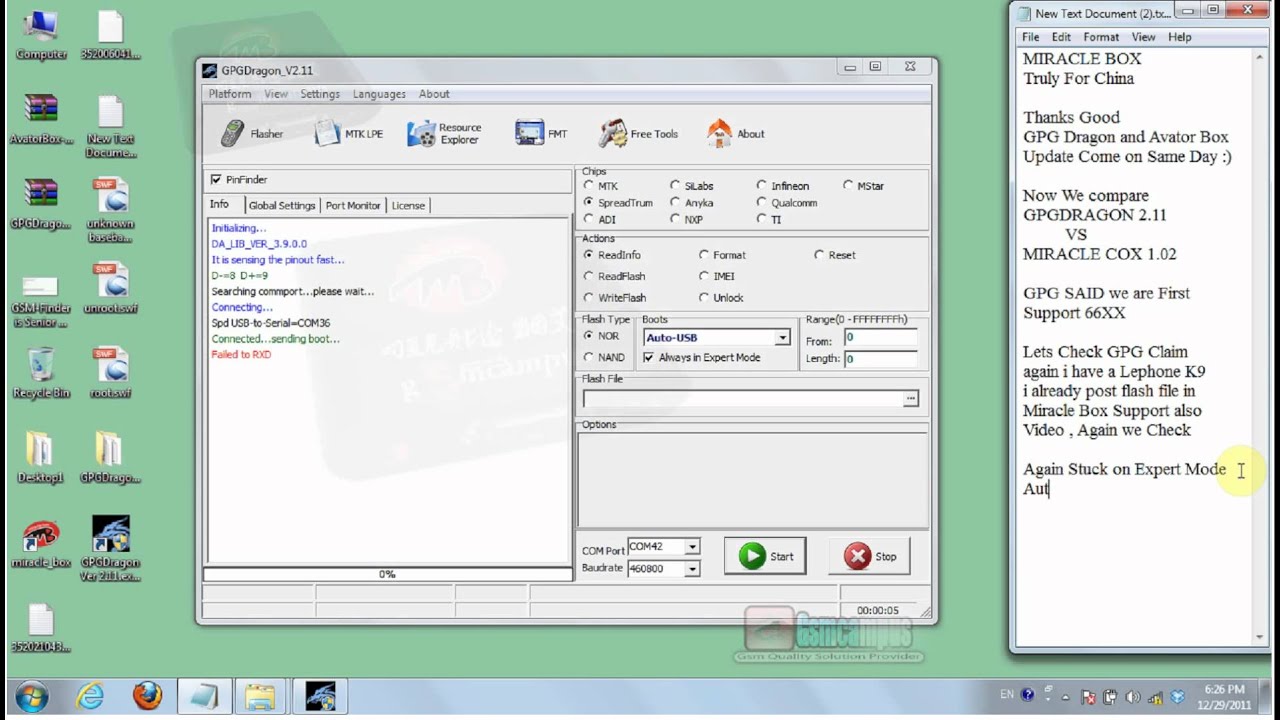The height and width of the screenshot is (720, 1280).
Task: Toggle Always in Expert Mode checkbox
Action: point(649,358)
